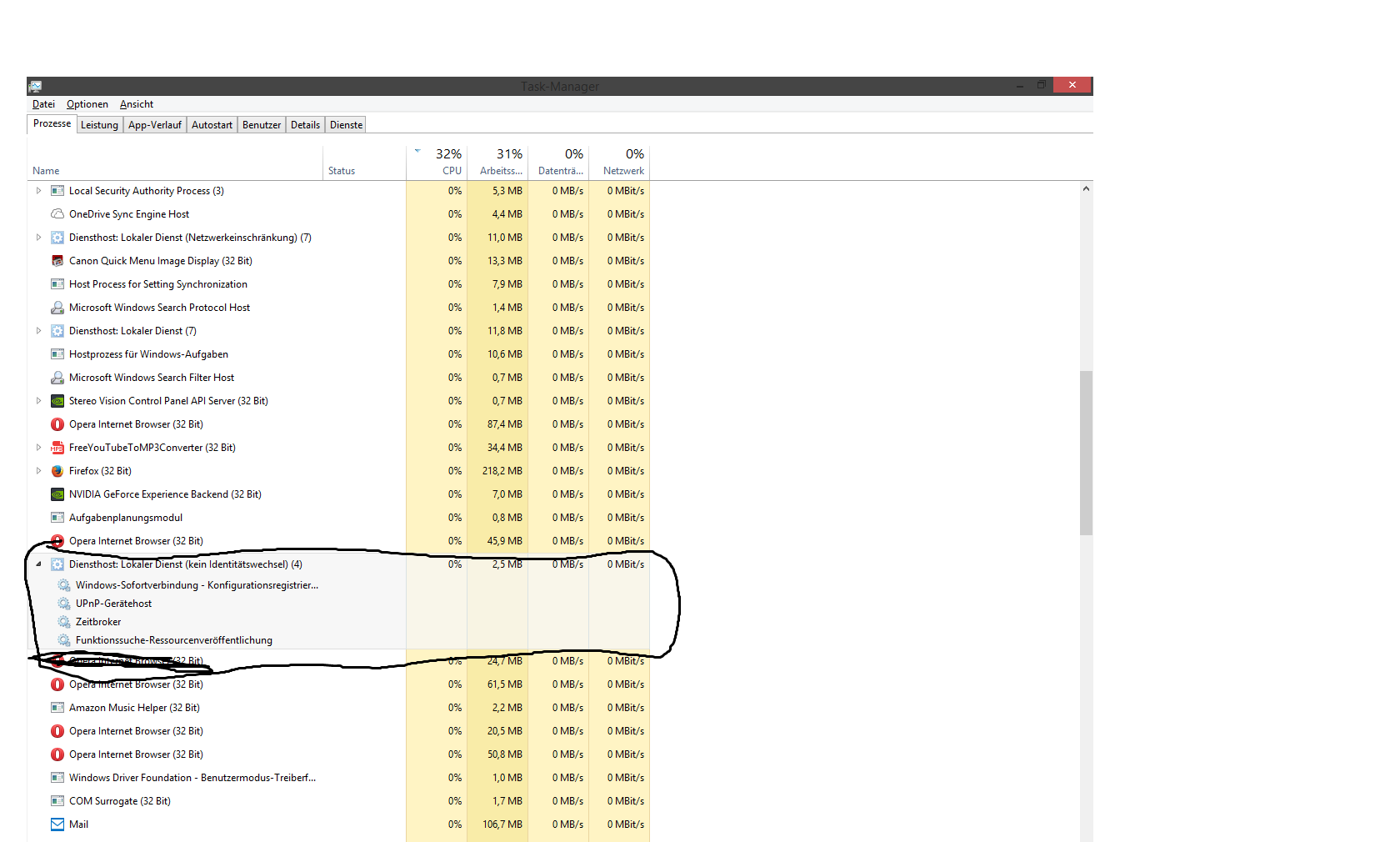Click the Aufgabenplanungsmodul icon
Screen dimensions: 1400x842
[x=57, y=518]
